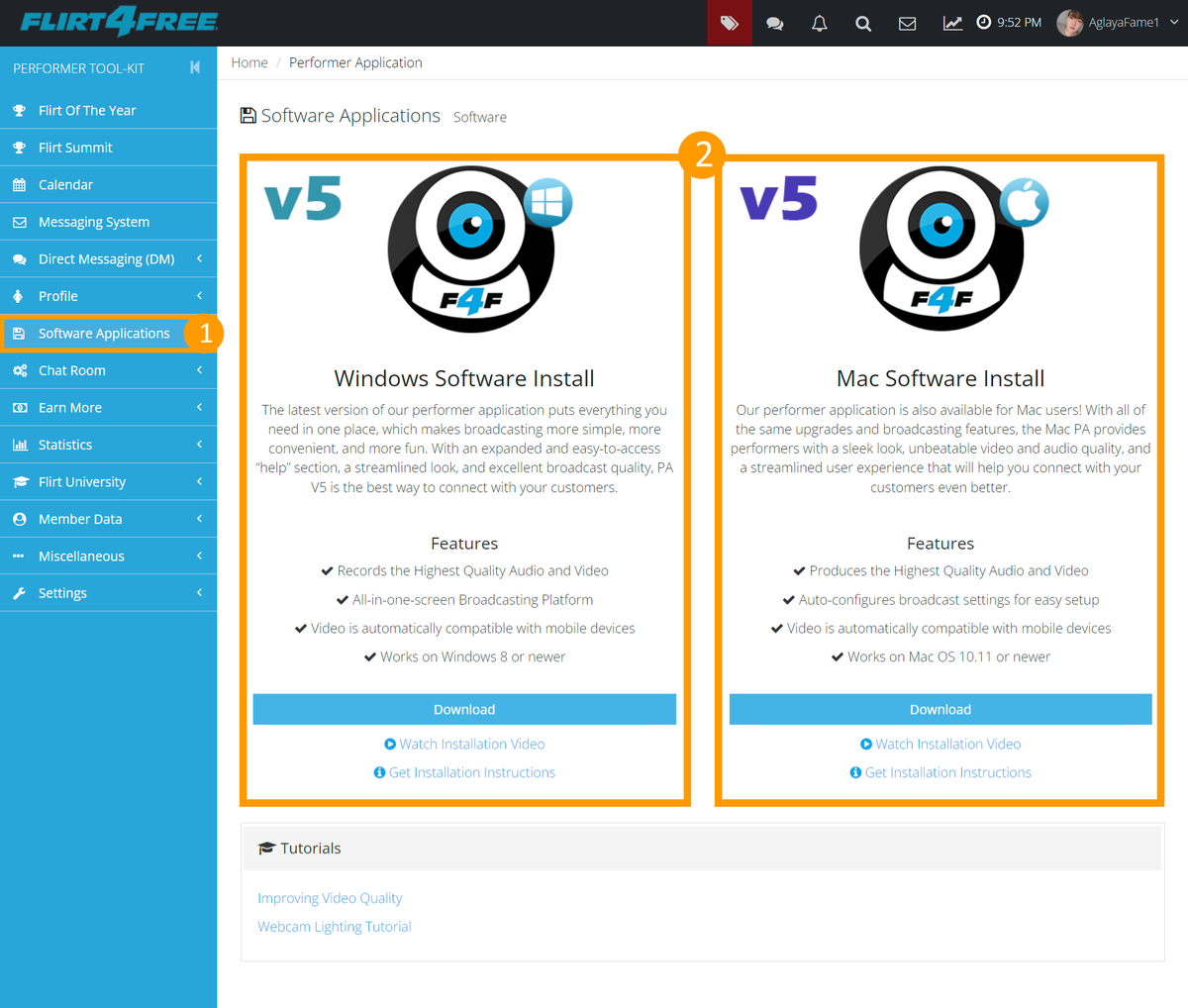
Task: Click the tag icon in top bar
Action: tap(730, 23)
